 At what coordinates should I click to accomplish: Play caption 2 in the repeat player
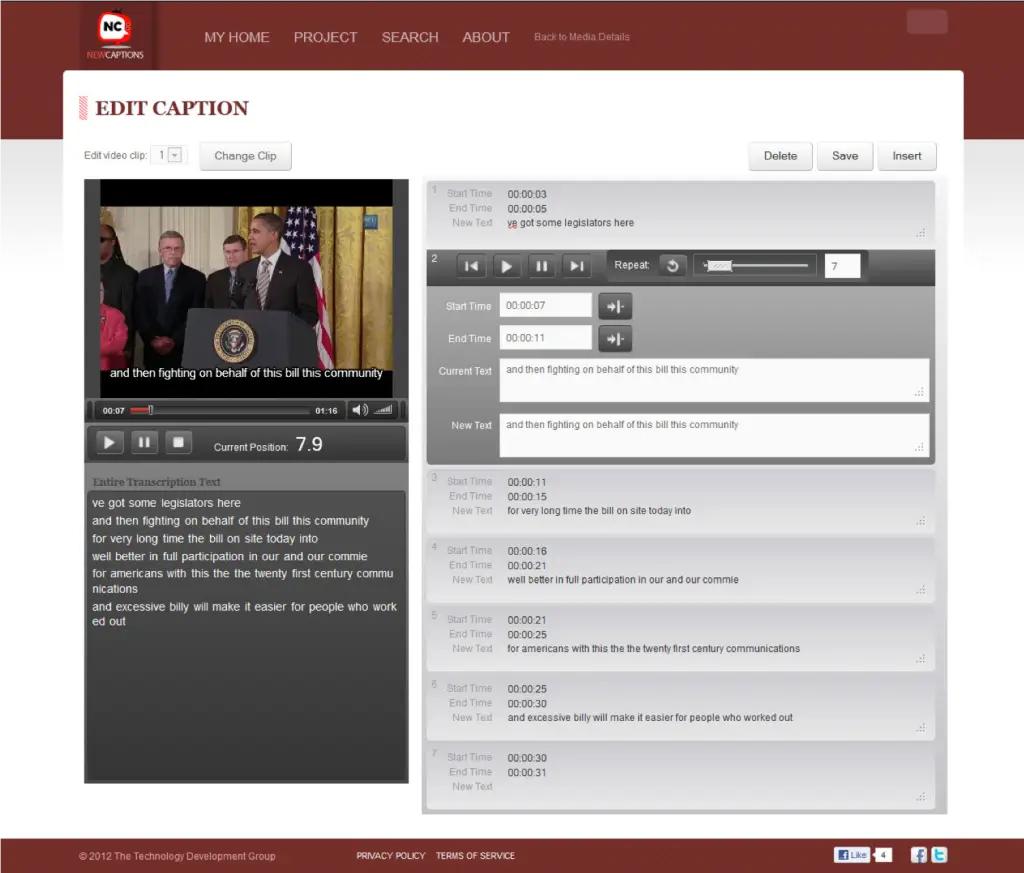pyautogui.click(x=507, y=265)
